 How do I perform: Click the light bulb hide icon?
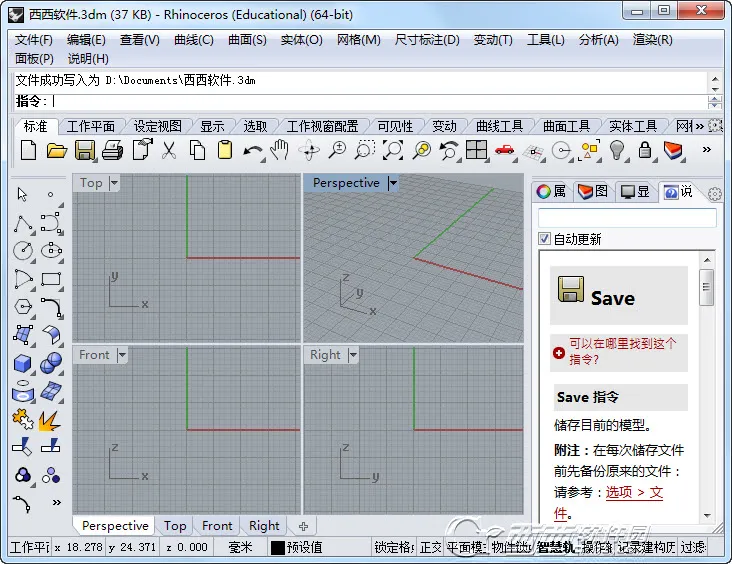coord(617,150)
